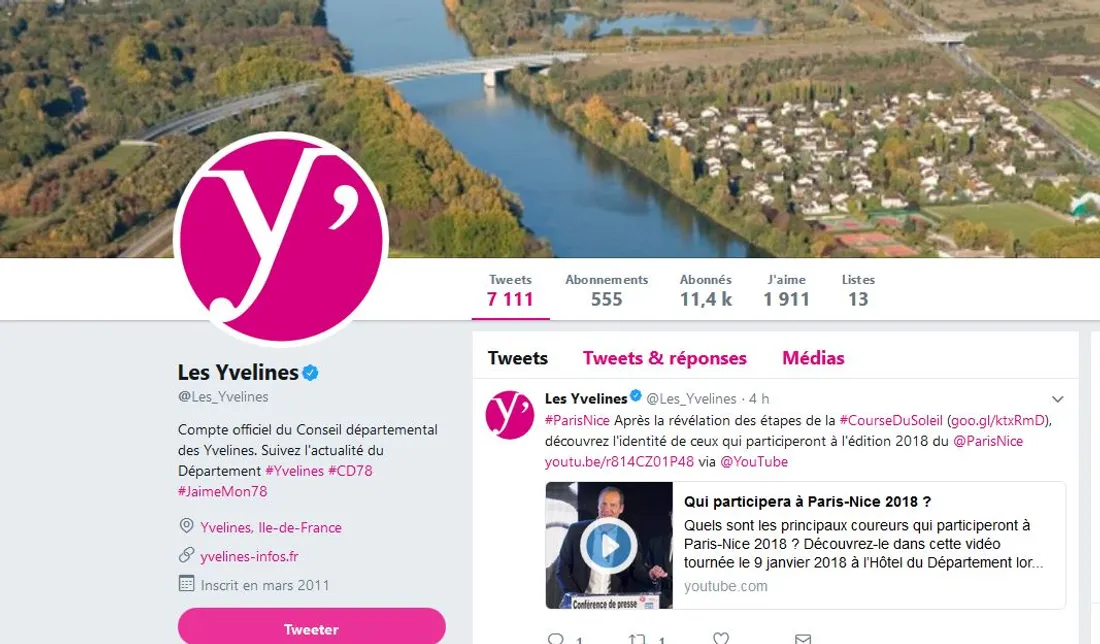Click the link chain icon beside yvelines-infos.fr
The width and height of the screenshot is (1100, 644).
(186, 555)
